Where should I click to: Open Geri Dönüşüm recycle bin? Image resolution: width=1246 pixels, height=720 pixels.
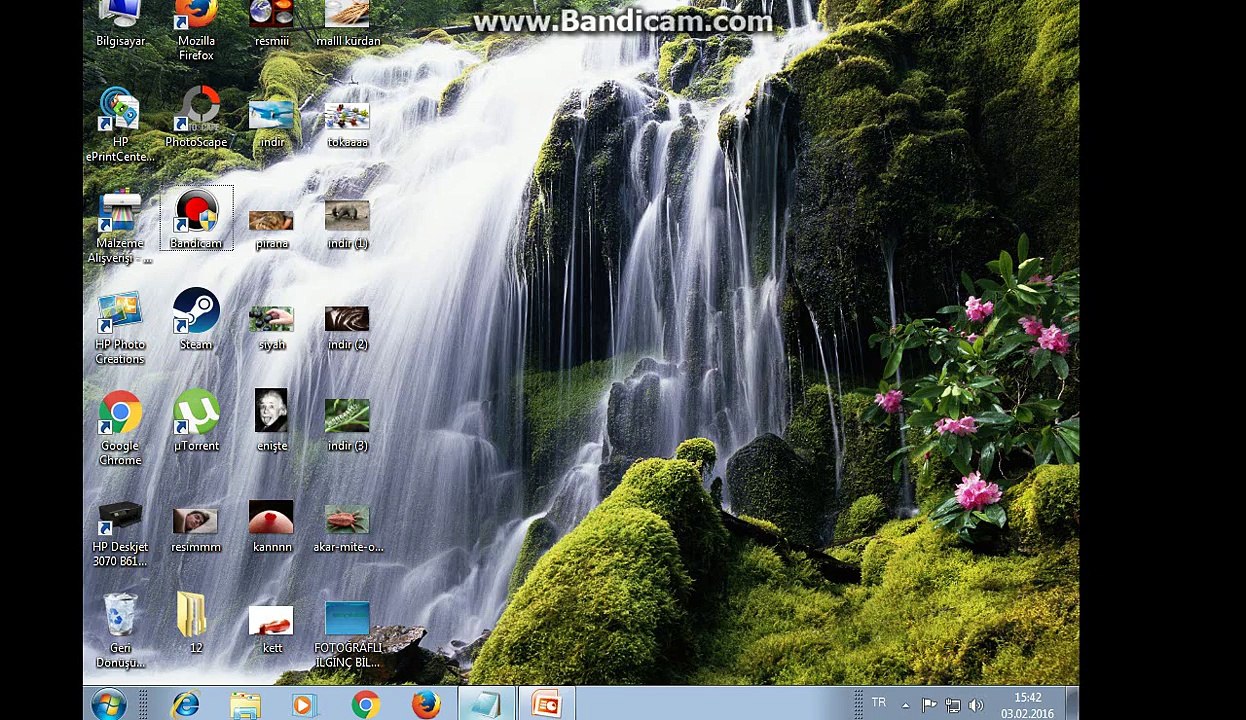coord(120,631)
